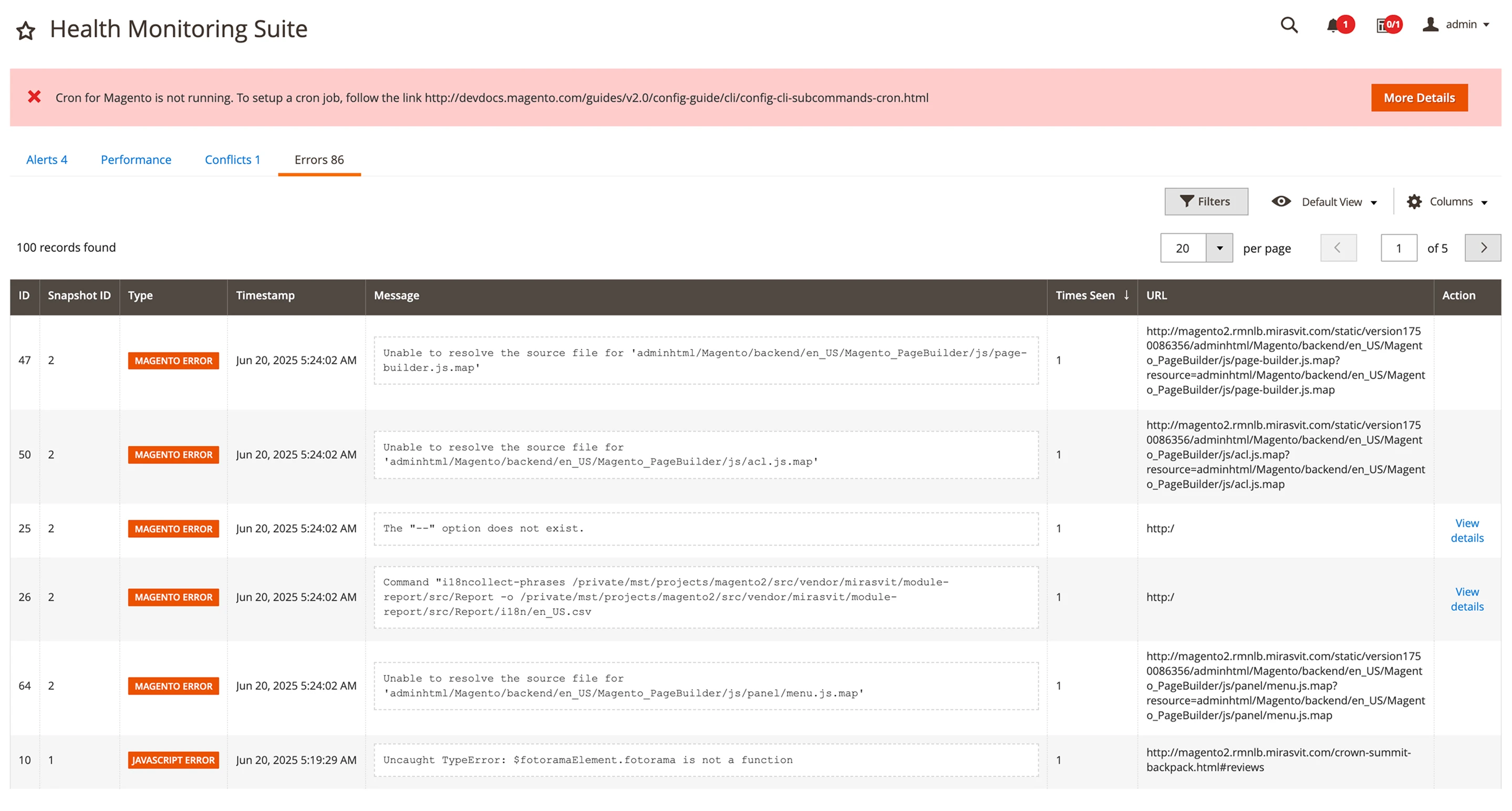Click the eye icon beside Default View
The height and width of the screenshot is (811, 1512).
coord(1281,201)
